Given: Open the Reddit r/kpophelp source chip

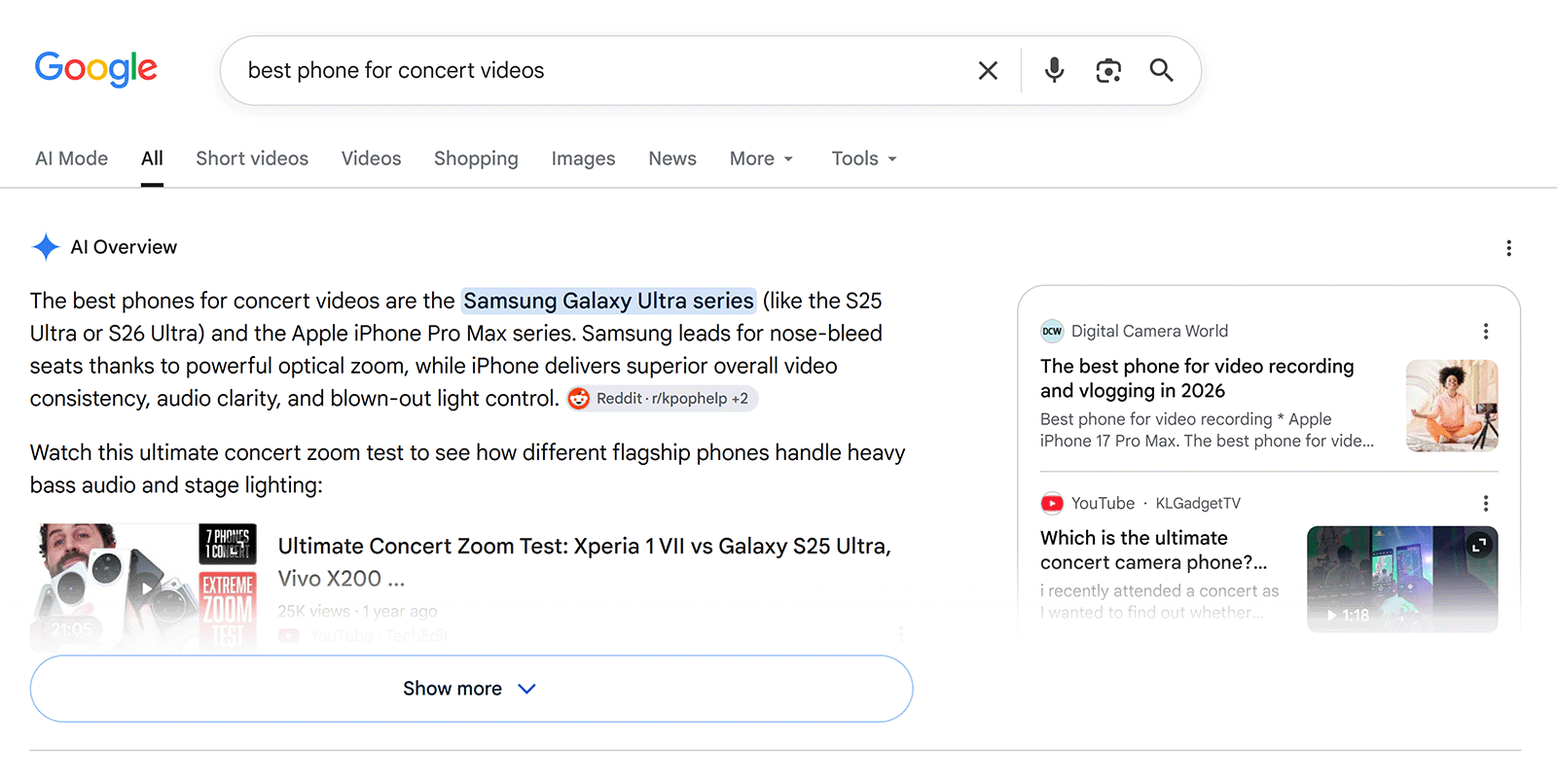Looking at the screenshot, I should [663, 398].
